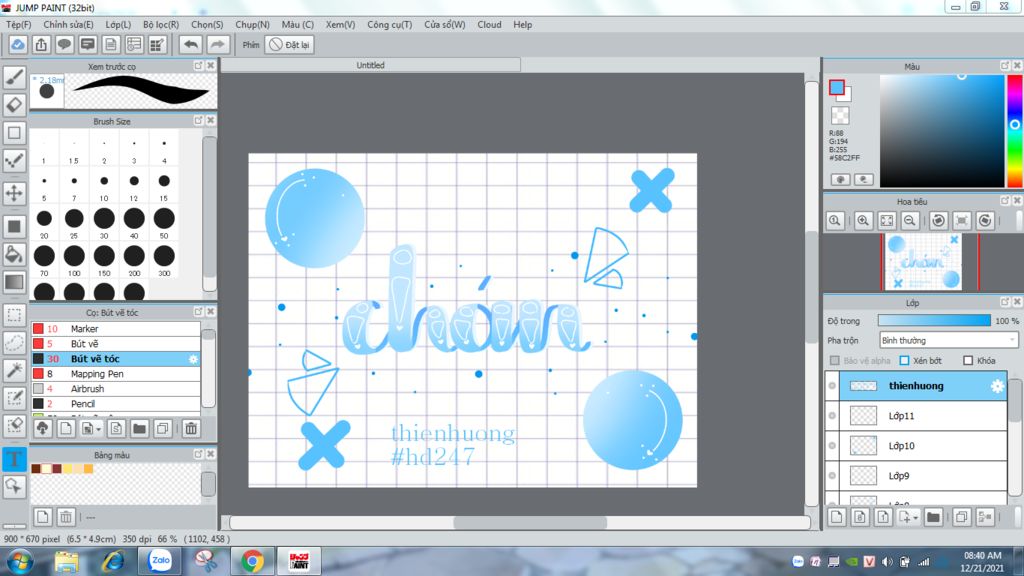Screen dimensions: 1024x576
Task: Select the Marker brush
Action: tap(116, 328)
